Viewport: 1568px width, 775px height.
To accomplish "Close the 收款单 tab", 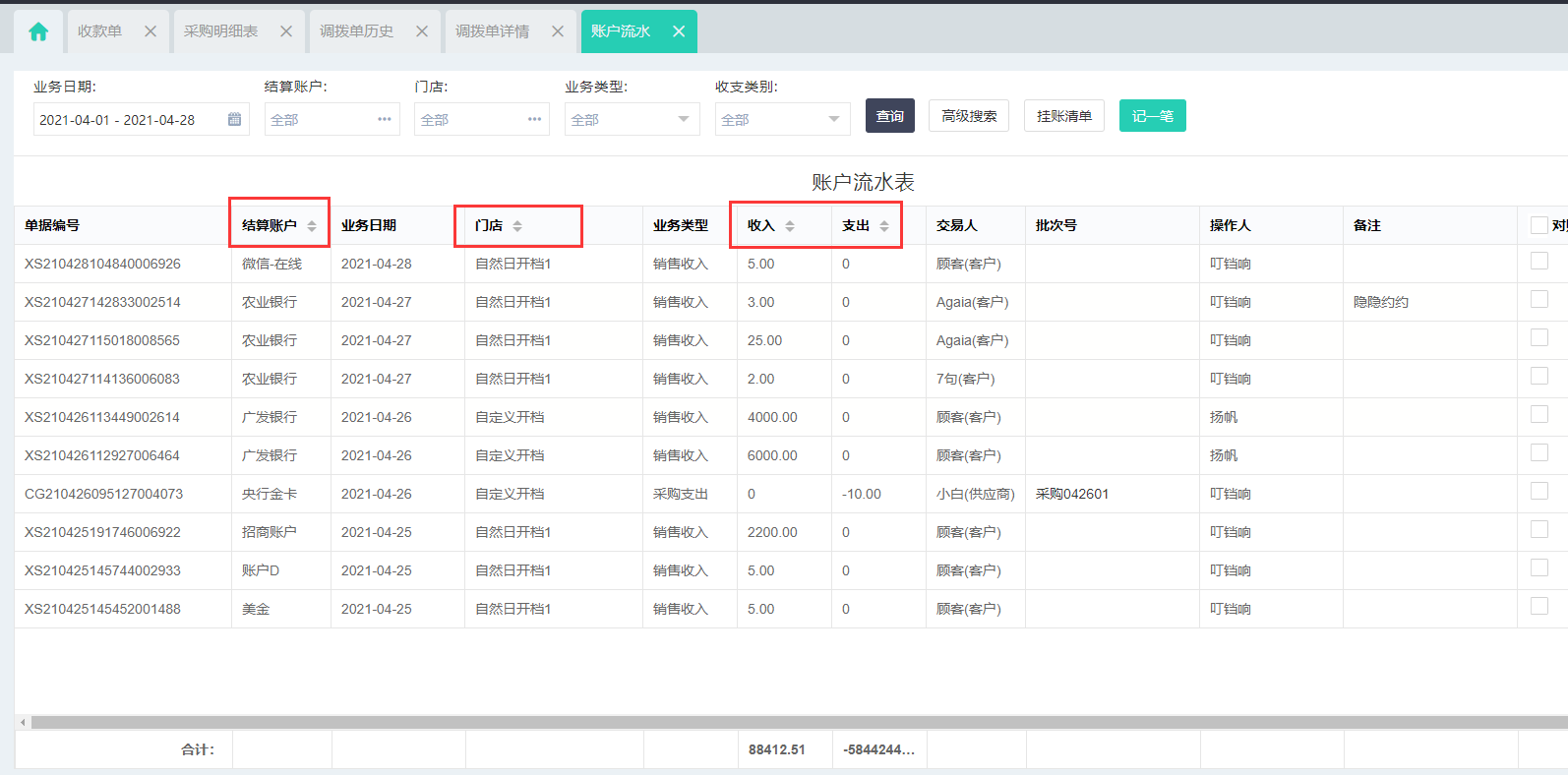I will 151,31.
